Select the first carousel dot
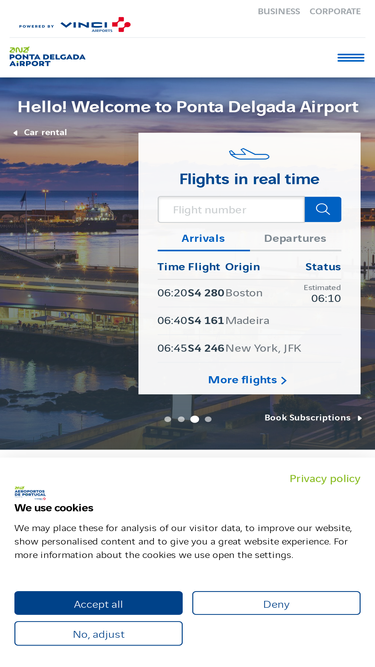 pyautogui.click(x=168, y=419)
